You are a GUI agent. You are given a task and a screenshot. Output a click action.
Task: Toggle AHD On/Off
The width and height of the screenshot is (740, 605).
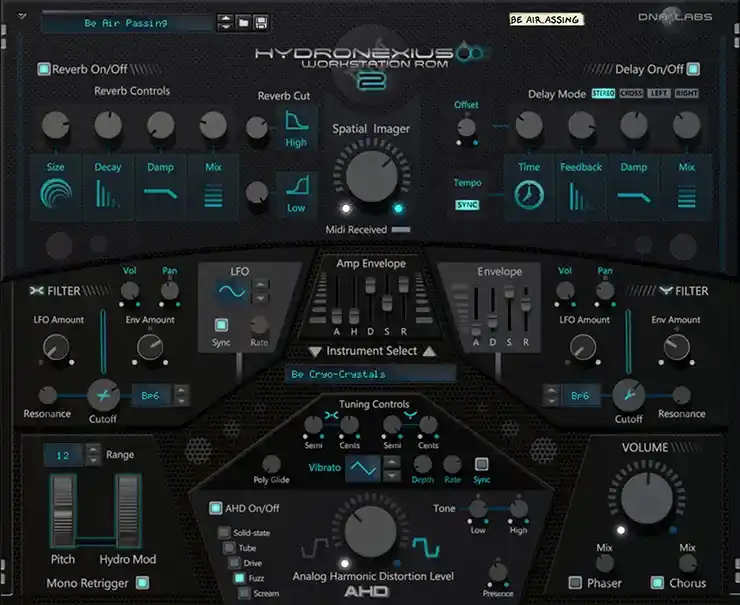click(216, 508)
